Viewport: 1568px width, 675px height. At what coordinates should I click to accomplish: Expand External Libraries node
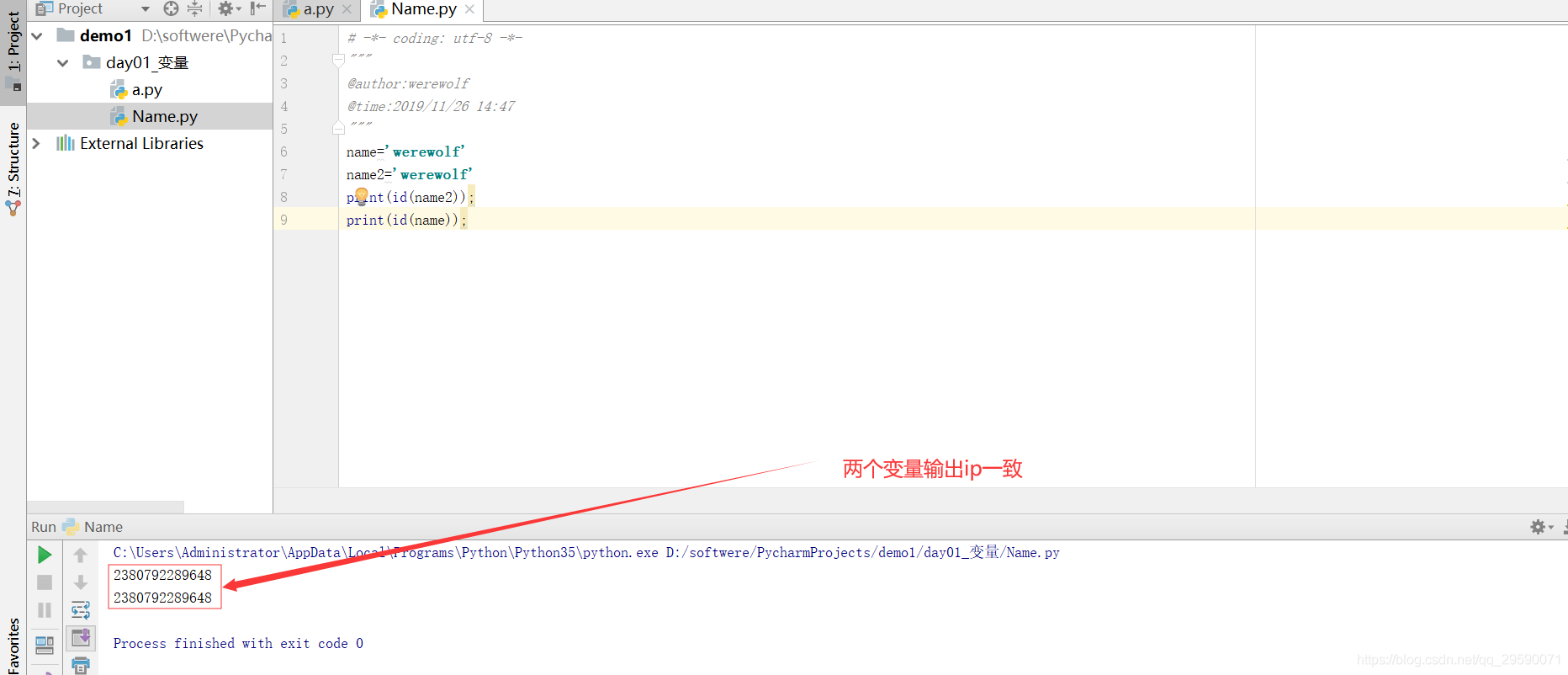point(36,144)
